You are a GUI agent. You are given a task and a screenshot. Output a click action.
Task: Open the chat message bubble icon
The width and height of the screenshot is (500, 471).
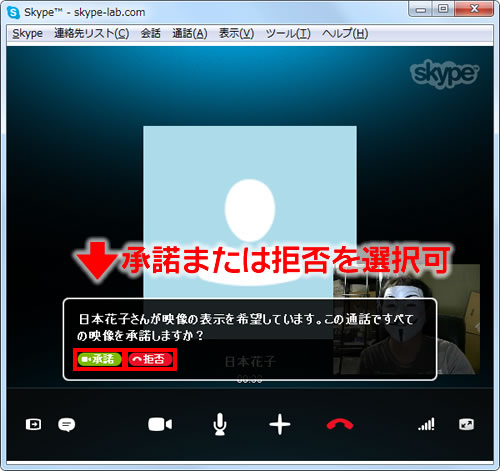pyautogui.click(x=67, y=425)
